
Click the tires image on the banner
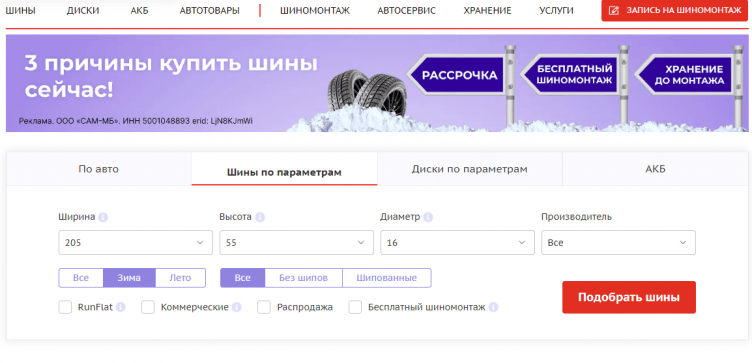point(367,94)
